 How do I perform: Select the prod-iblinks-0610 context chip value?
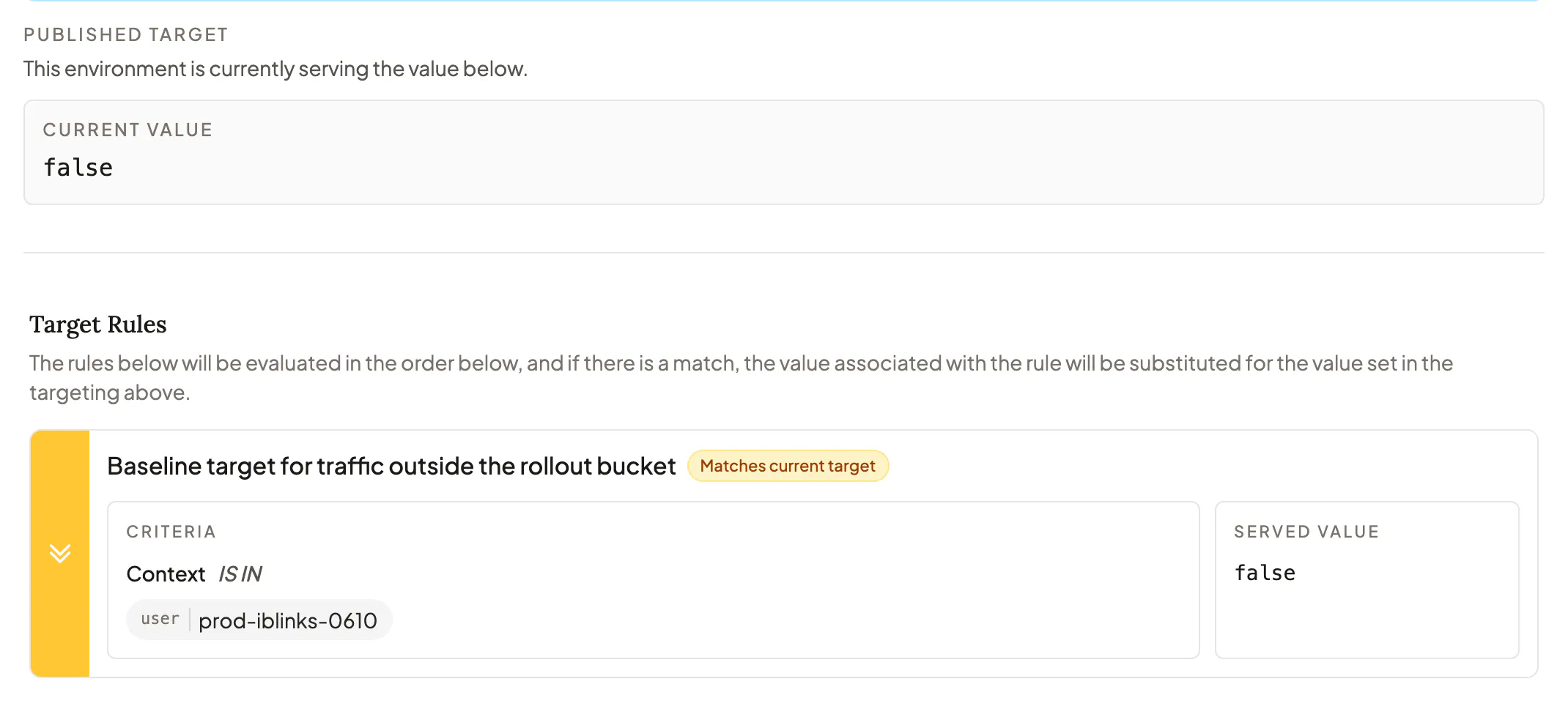click(288, 620)
